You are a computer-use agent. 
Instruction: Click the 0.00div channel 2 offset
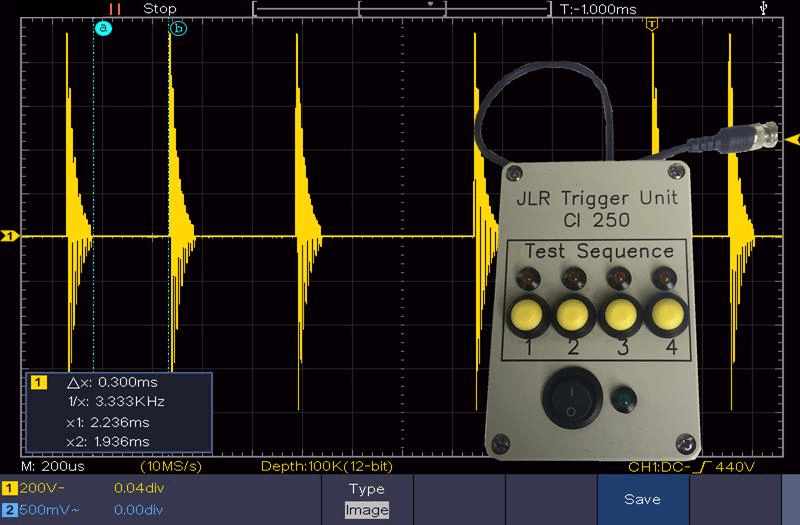(x=139, y=510)
